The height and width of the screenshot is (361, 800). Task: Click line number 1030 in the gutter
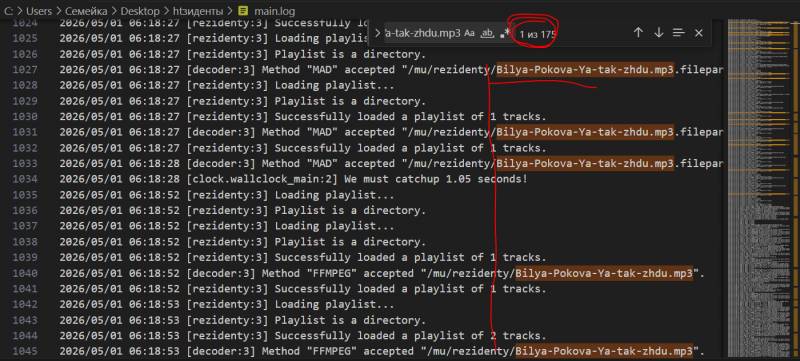point(25,117)
